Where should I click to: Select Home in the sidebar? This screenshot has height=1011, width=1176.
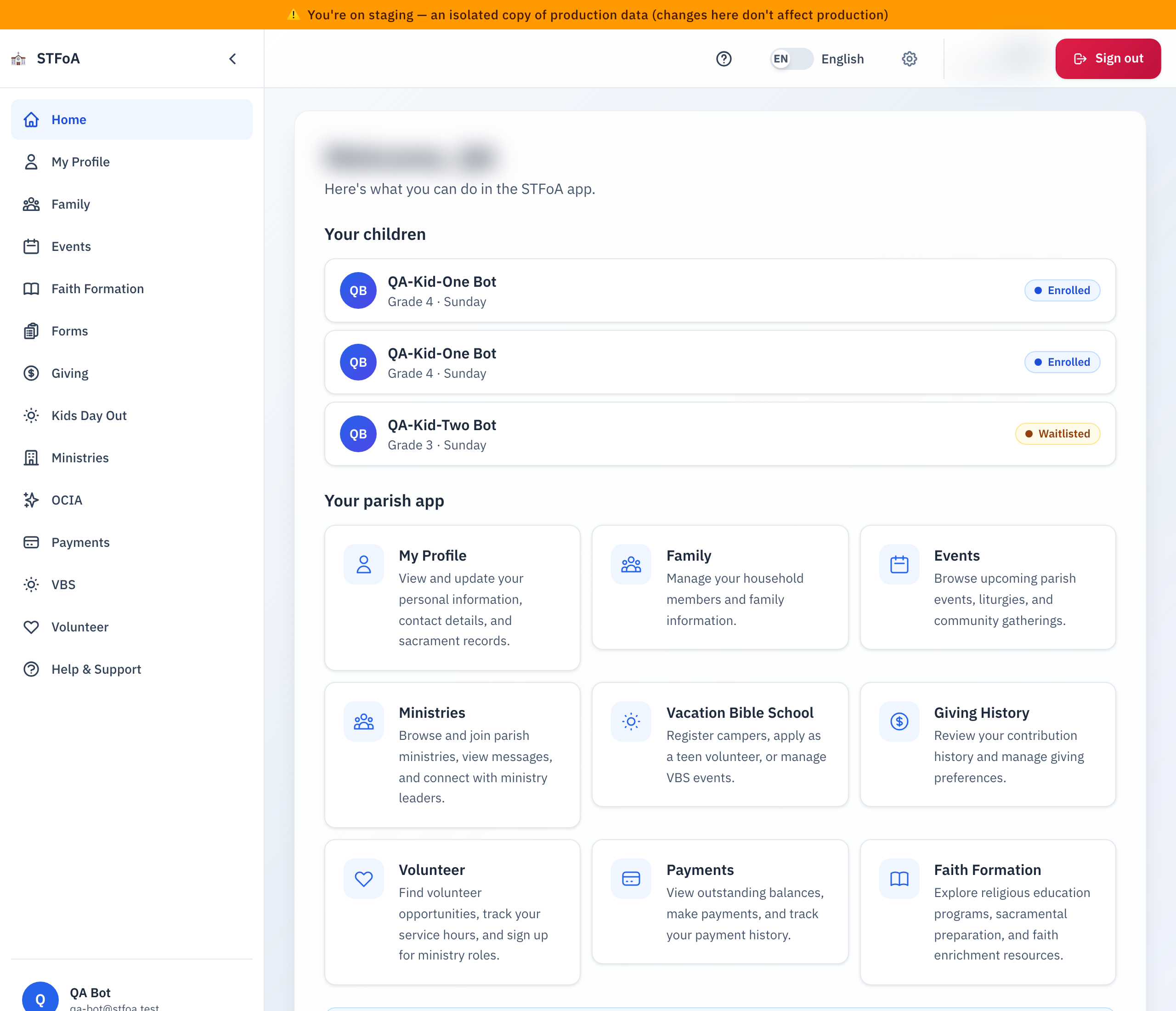click(132, 119)
